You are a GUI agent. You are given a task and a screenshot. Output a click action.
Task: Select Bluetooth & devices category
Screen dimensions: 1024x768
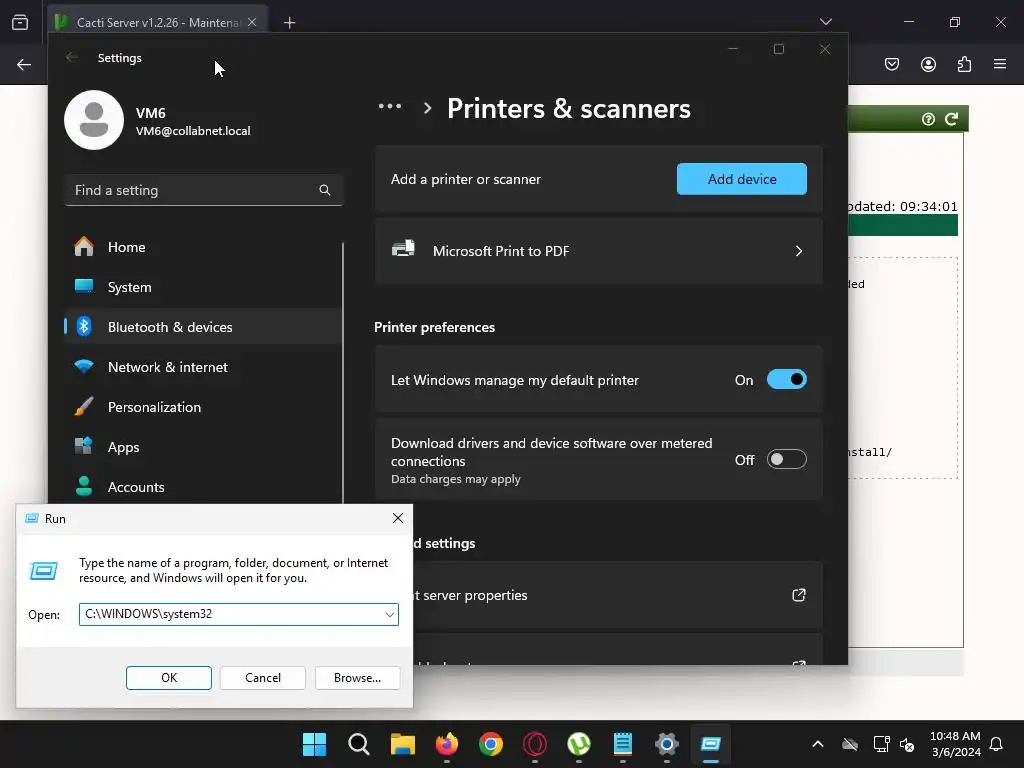202,327
